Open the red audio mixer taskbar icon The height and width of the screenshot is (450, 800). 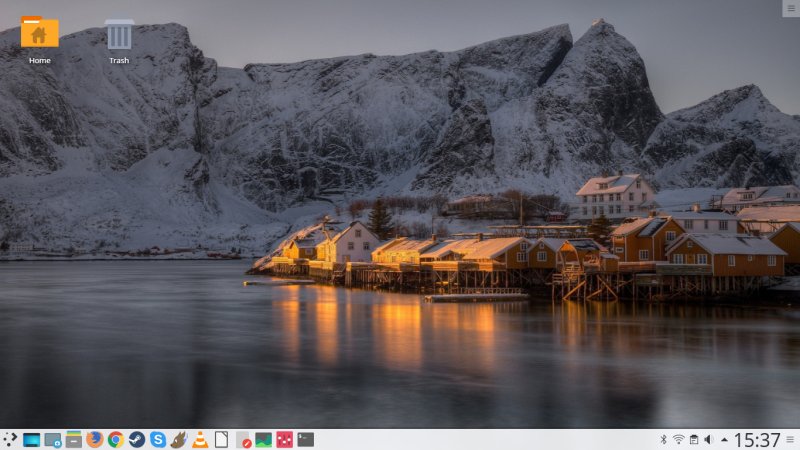point(284,440)
